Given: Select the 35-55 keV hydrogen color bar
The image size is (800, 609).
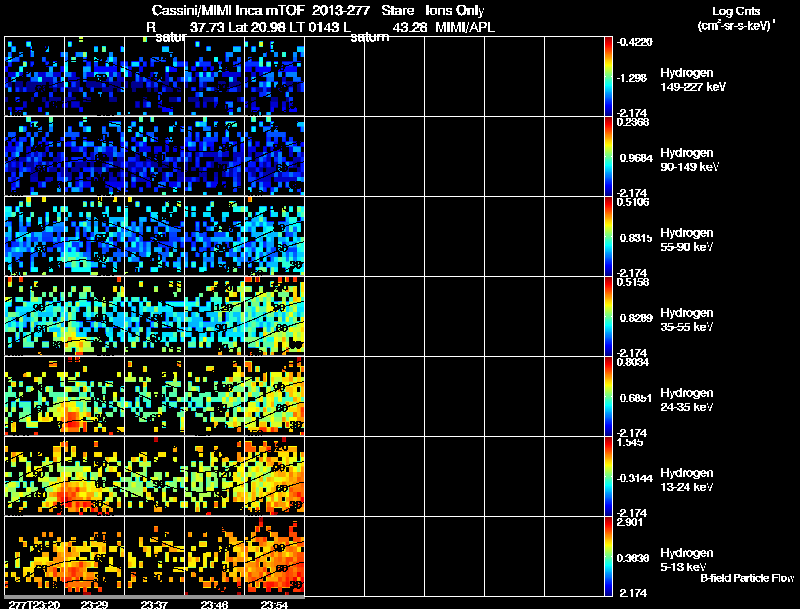Looking at the screenshot, I should point(608,316).
